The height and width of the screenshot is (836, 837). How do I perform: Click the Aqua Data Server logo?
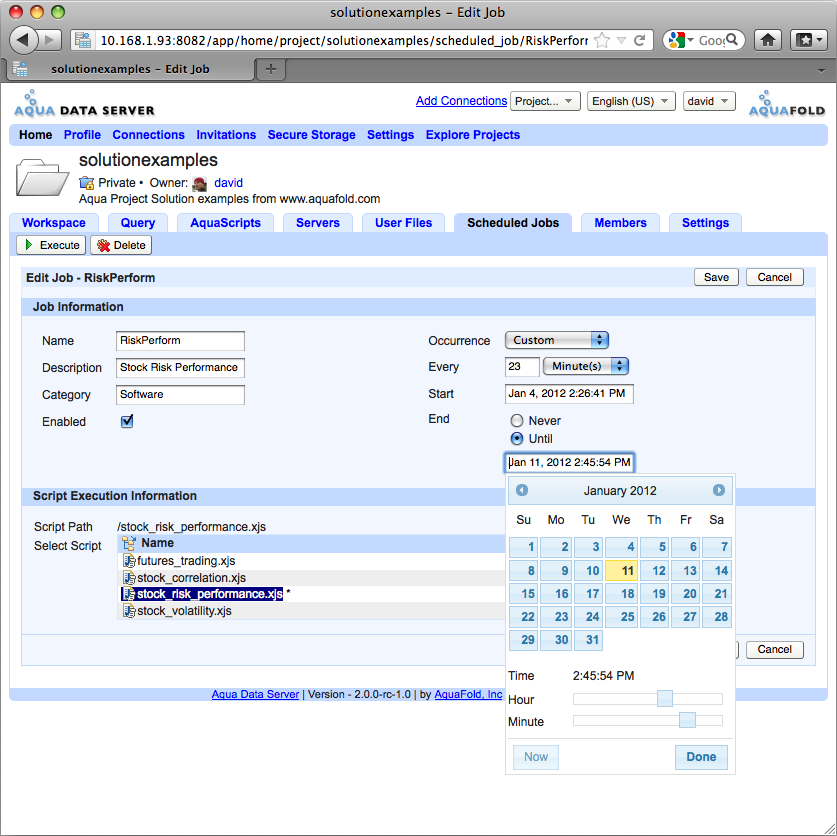84,104
